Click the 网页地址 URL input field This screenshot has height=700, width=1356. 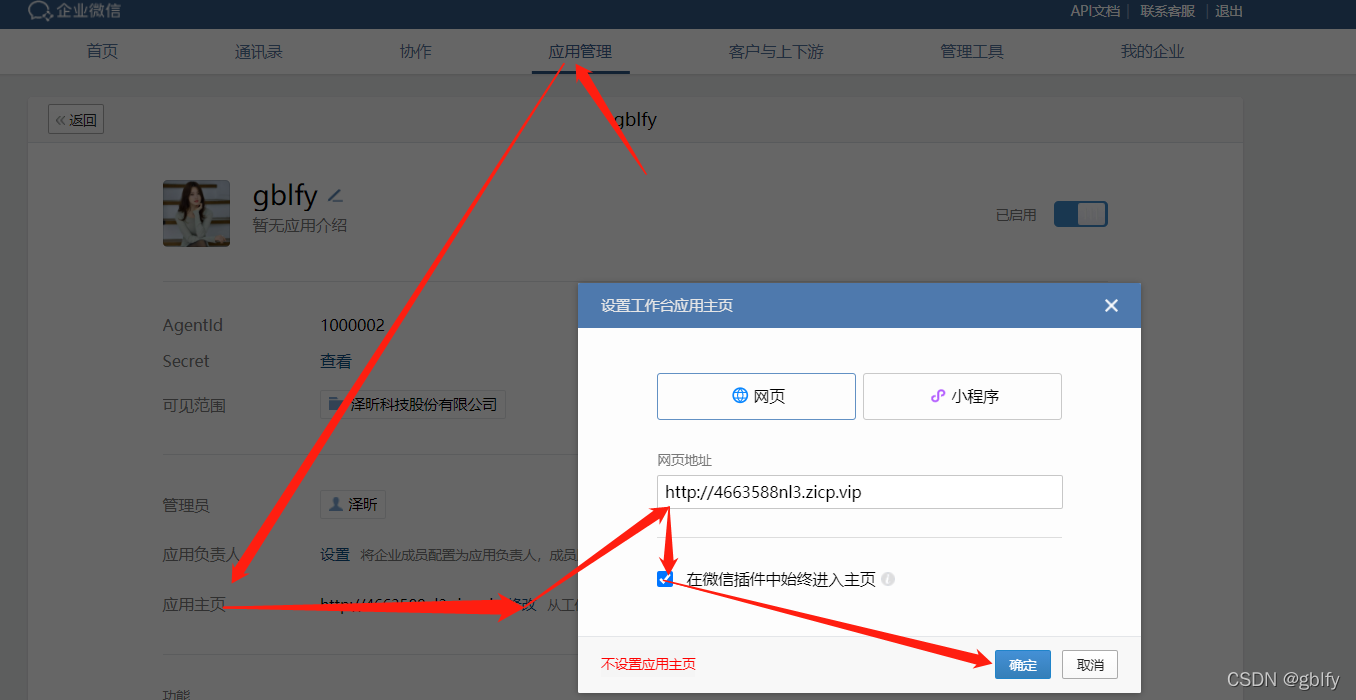(858, 492)
